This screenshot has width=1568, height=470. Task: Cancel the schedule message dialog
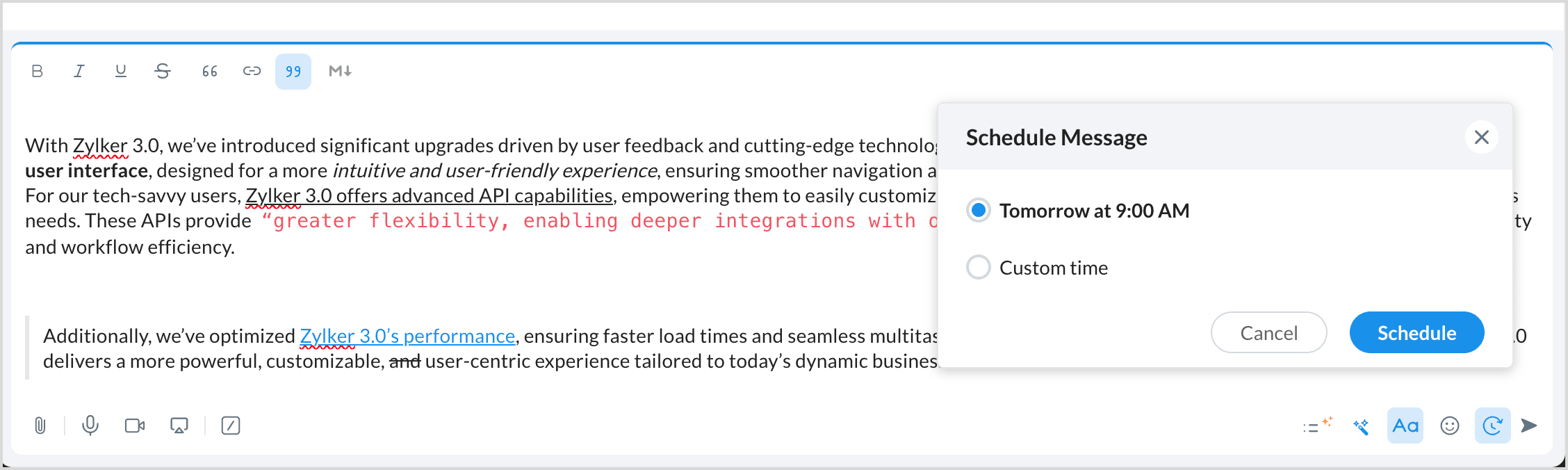(x=1268, y=333)
